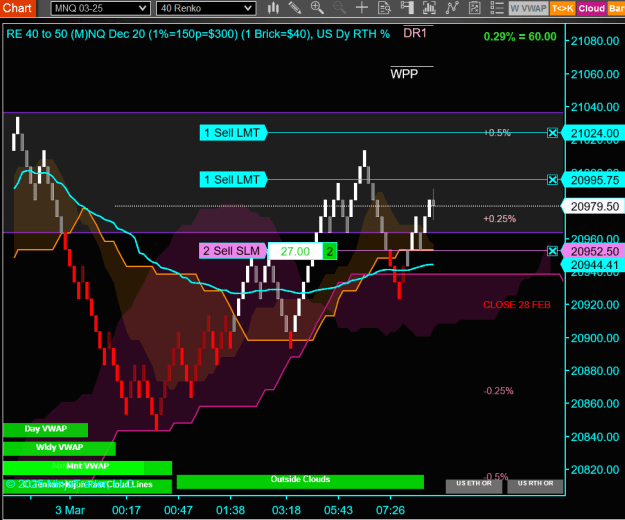Click the 21024.00 order price marker
The image size is (625, 520).
(x=593, y=133)
